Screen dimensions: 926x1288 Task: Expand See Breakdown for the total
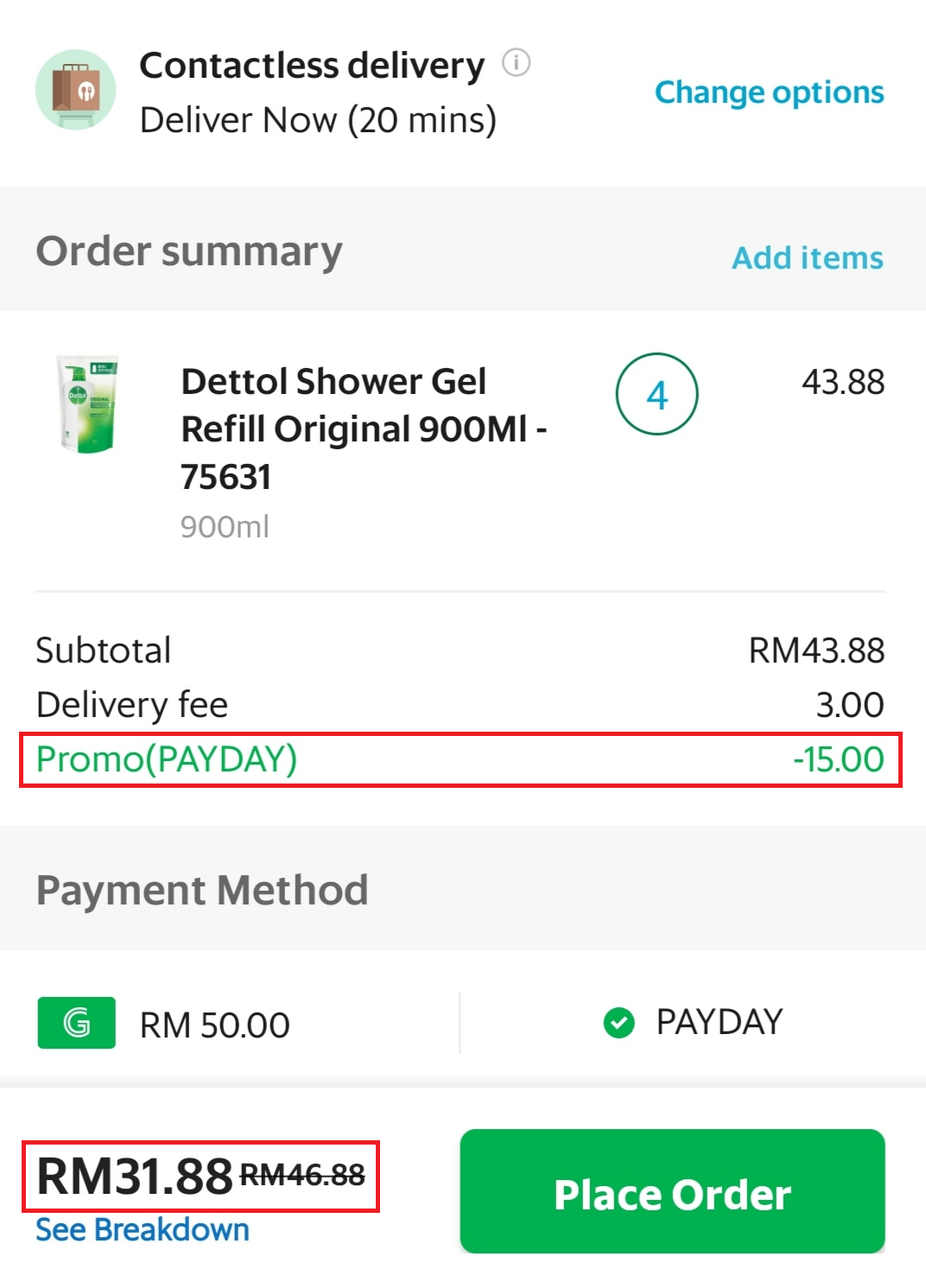click(143, 1229)
